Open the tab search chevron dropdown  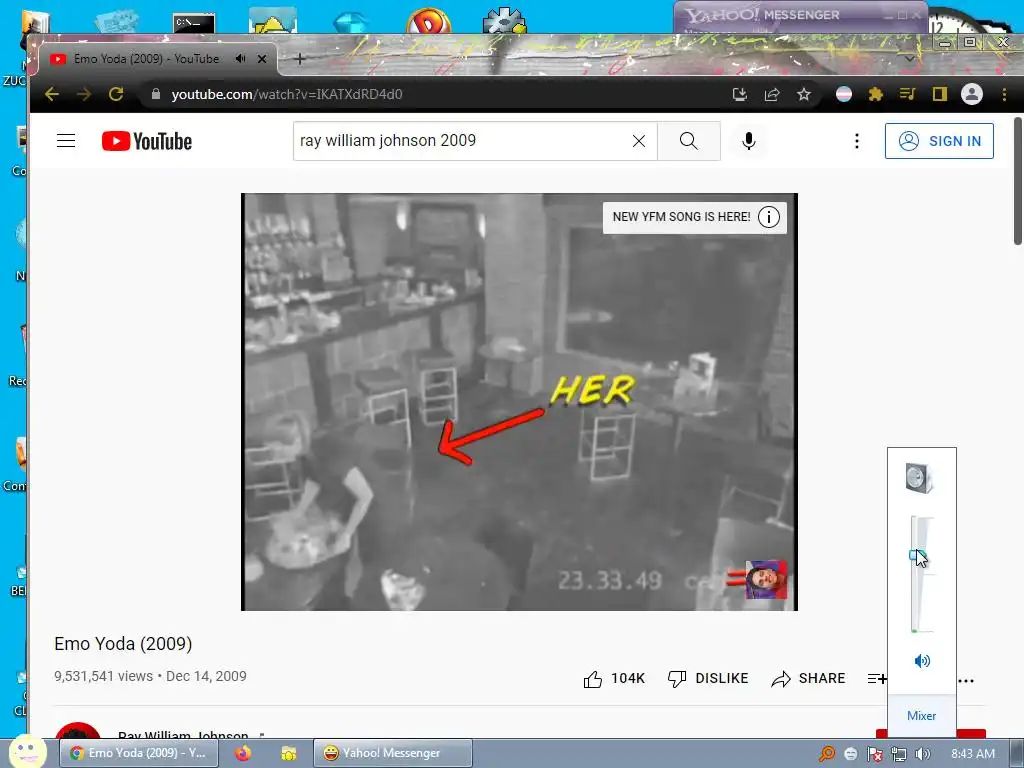coord(910,57)
